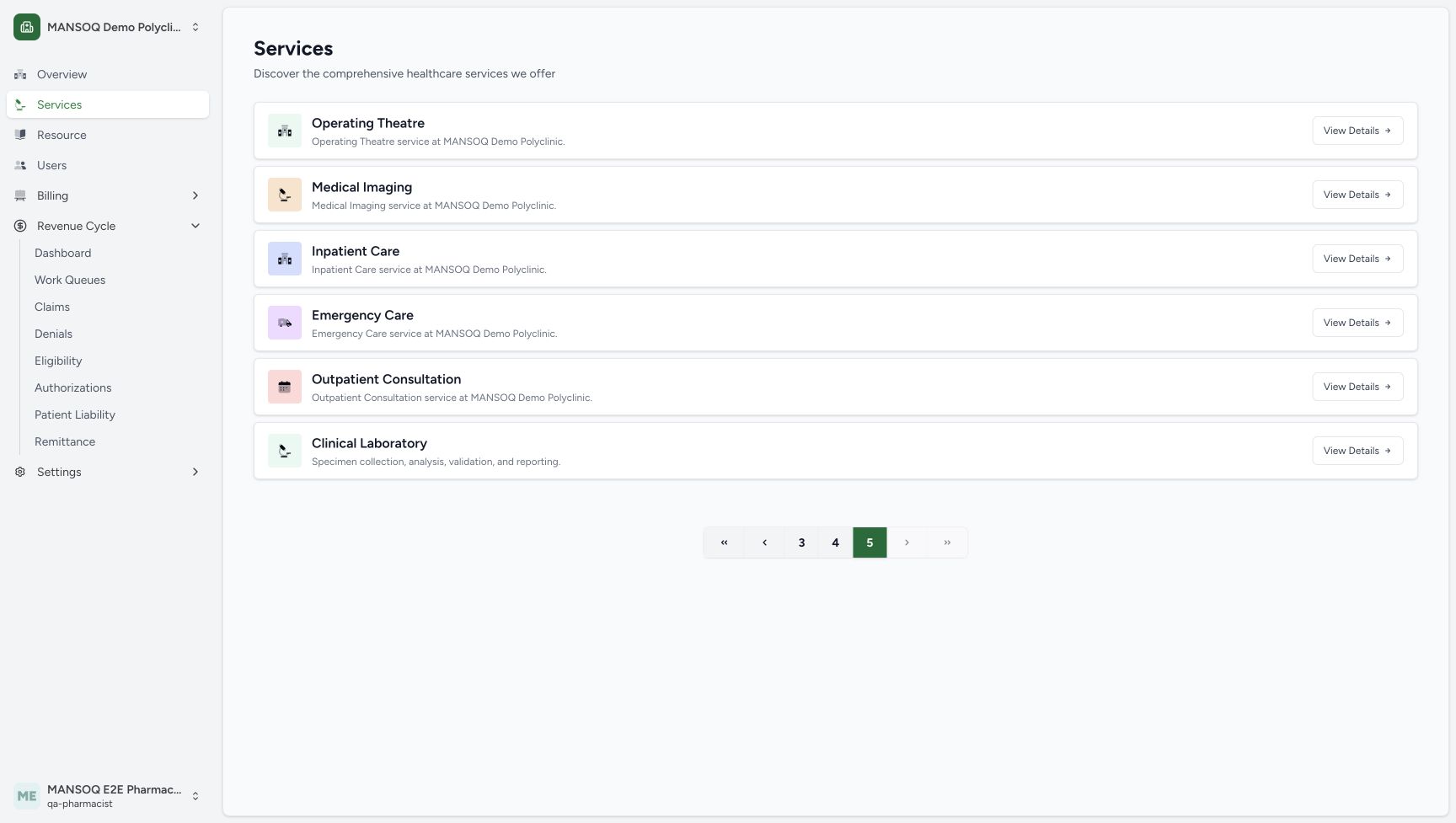View Details for Outpatient Consultation
Image resolution: width=1456 pixels, height=823 pixels.
pos(1357,387)
